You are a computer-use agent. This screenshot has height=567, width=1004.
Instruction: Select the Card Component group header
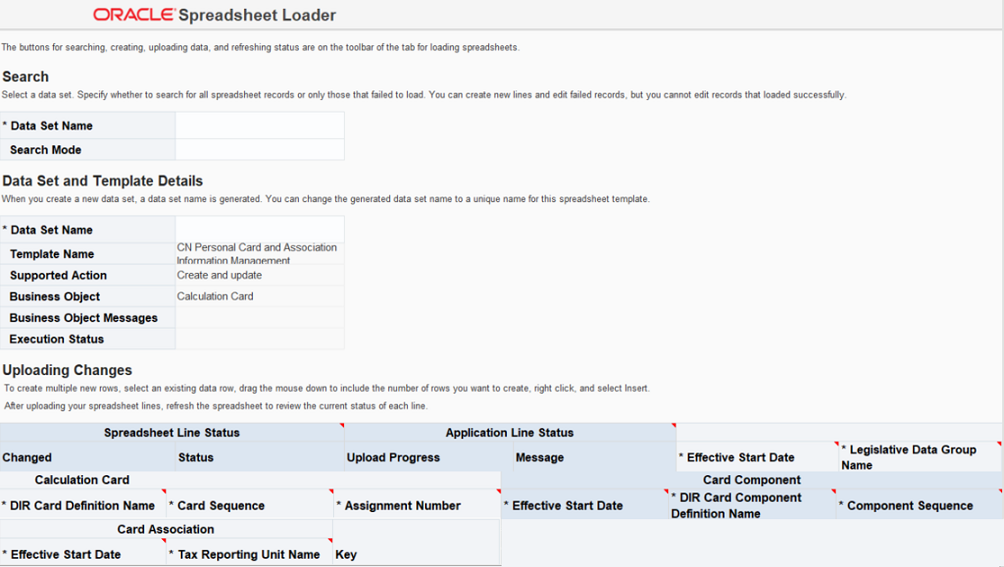click(x=752, y=480)
